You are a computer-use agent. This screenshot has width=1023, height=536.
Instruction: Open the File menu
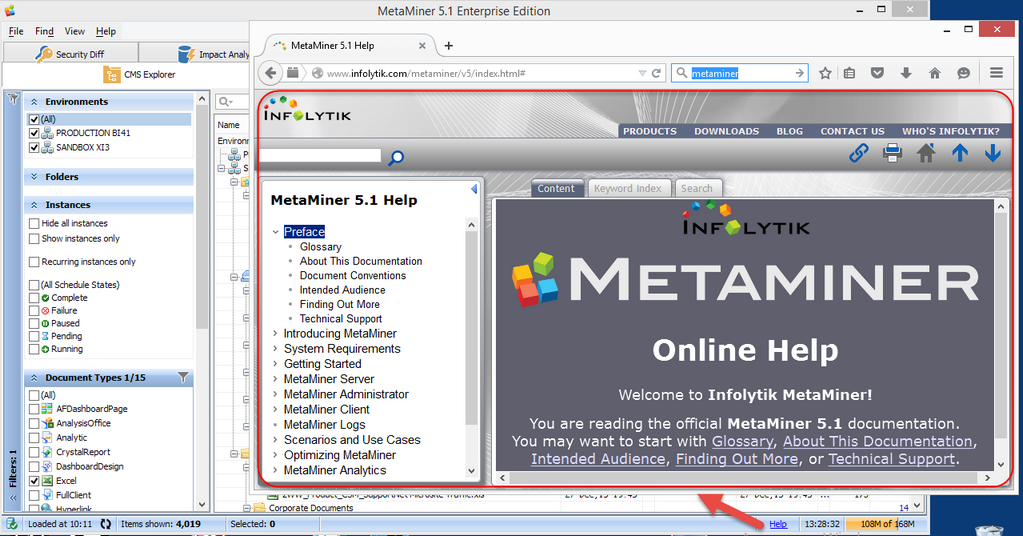coord(16,31)
